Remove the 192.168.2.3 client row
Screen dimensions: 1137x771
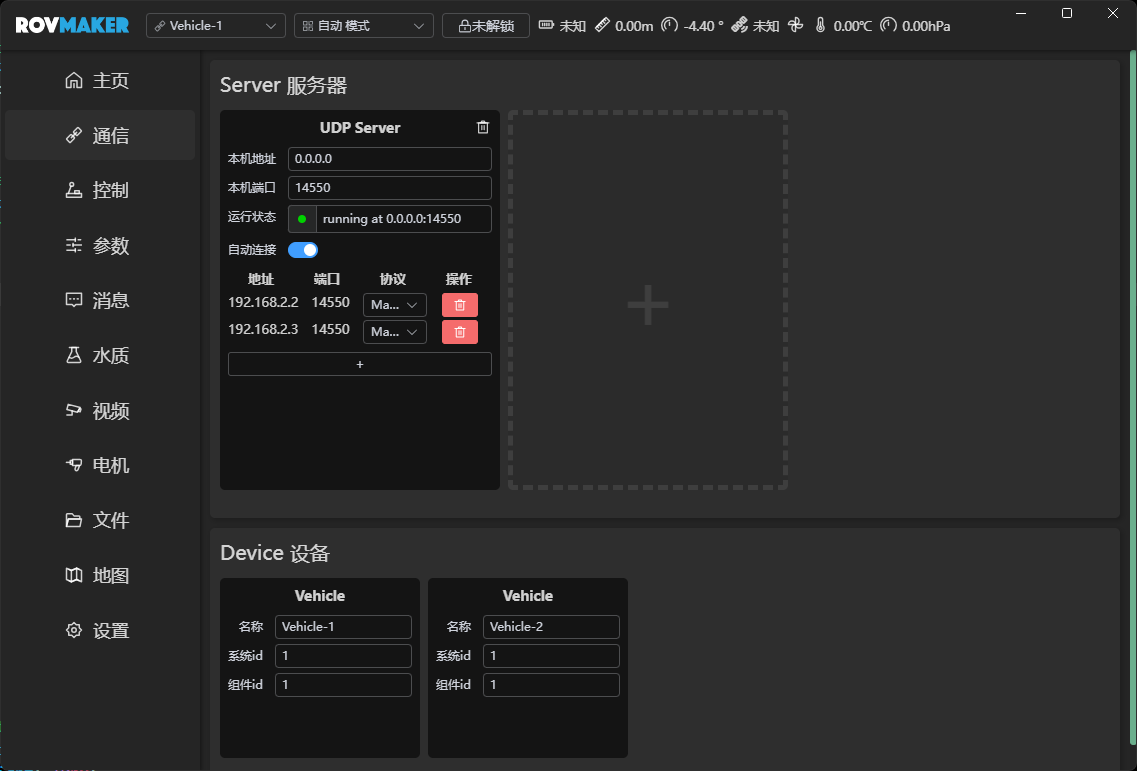[459, 332]
